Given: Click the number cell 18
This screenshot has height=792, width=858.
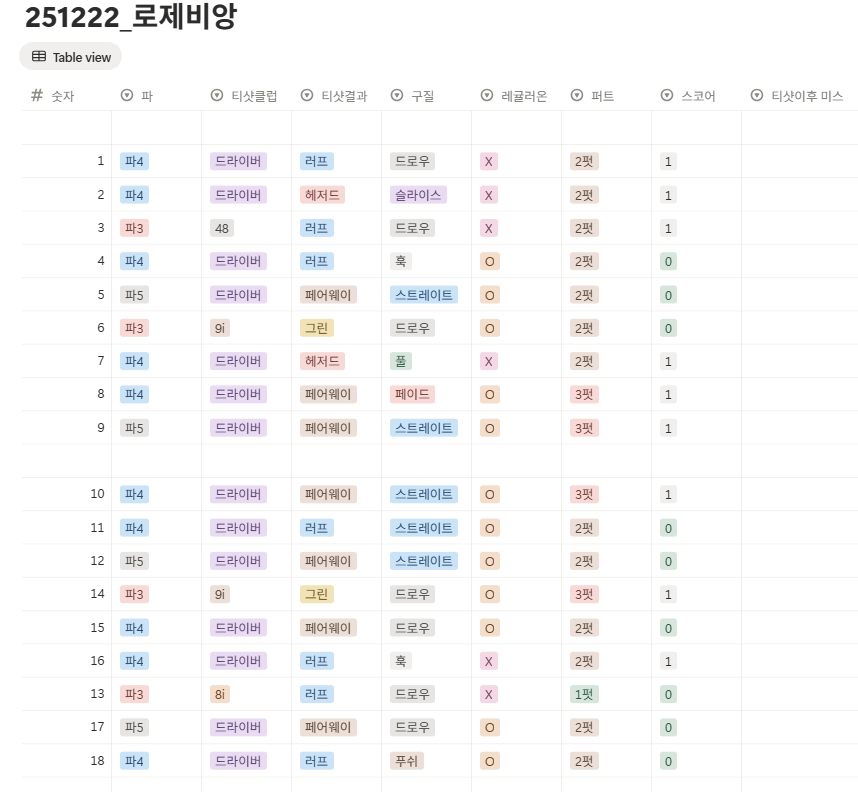Looking at the screenshot, I should point(66,761).
